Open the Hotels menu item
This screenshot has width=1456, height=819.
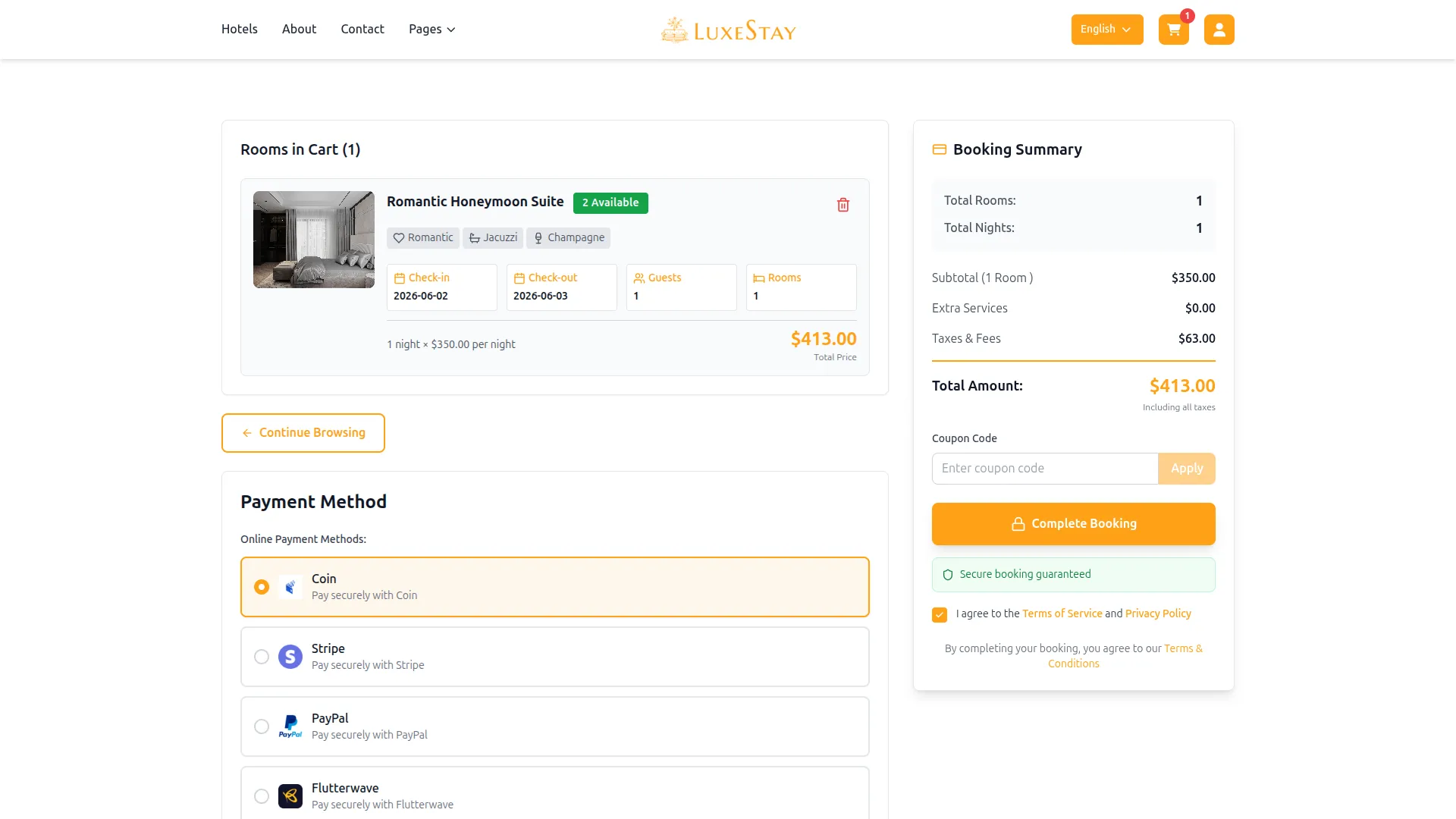[240, 29]
